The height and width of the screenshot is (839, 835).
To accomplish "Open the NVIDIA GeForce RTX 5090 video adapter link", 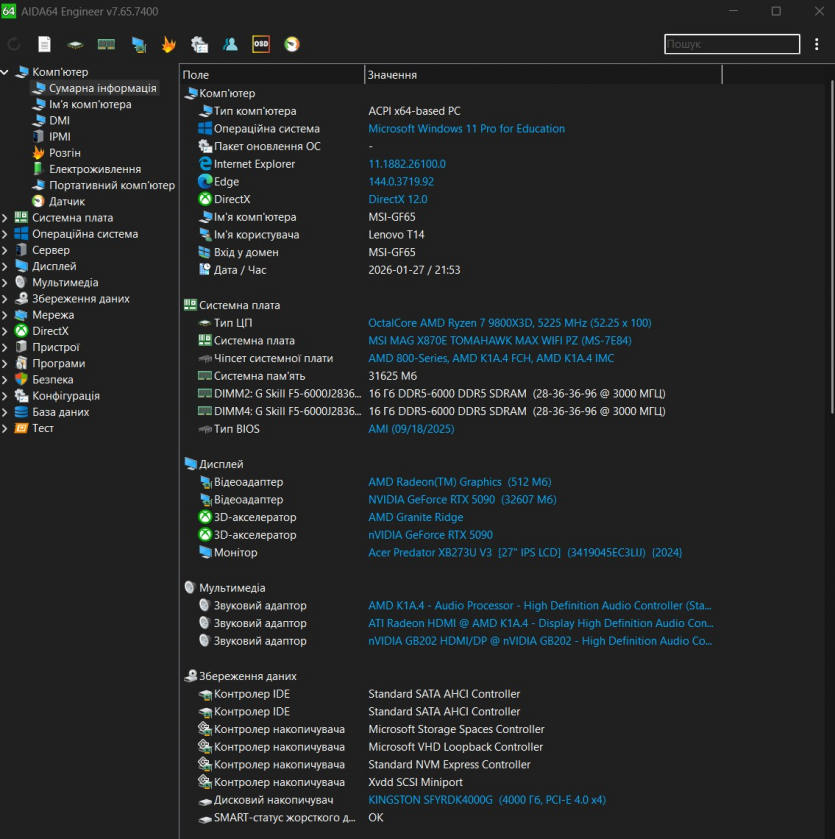I will 462,499.
